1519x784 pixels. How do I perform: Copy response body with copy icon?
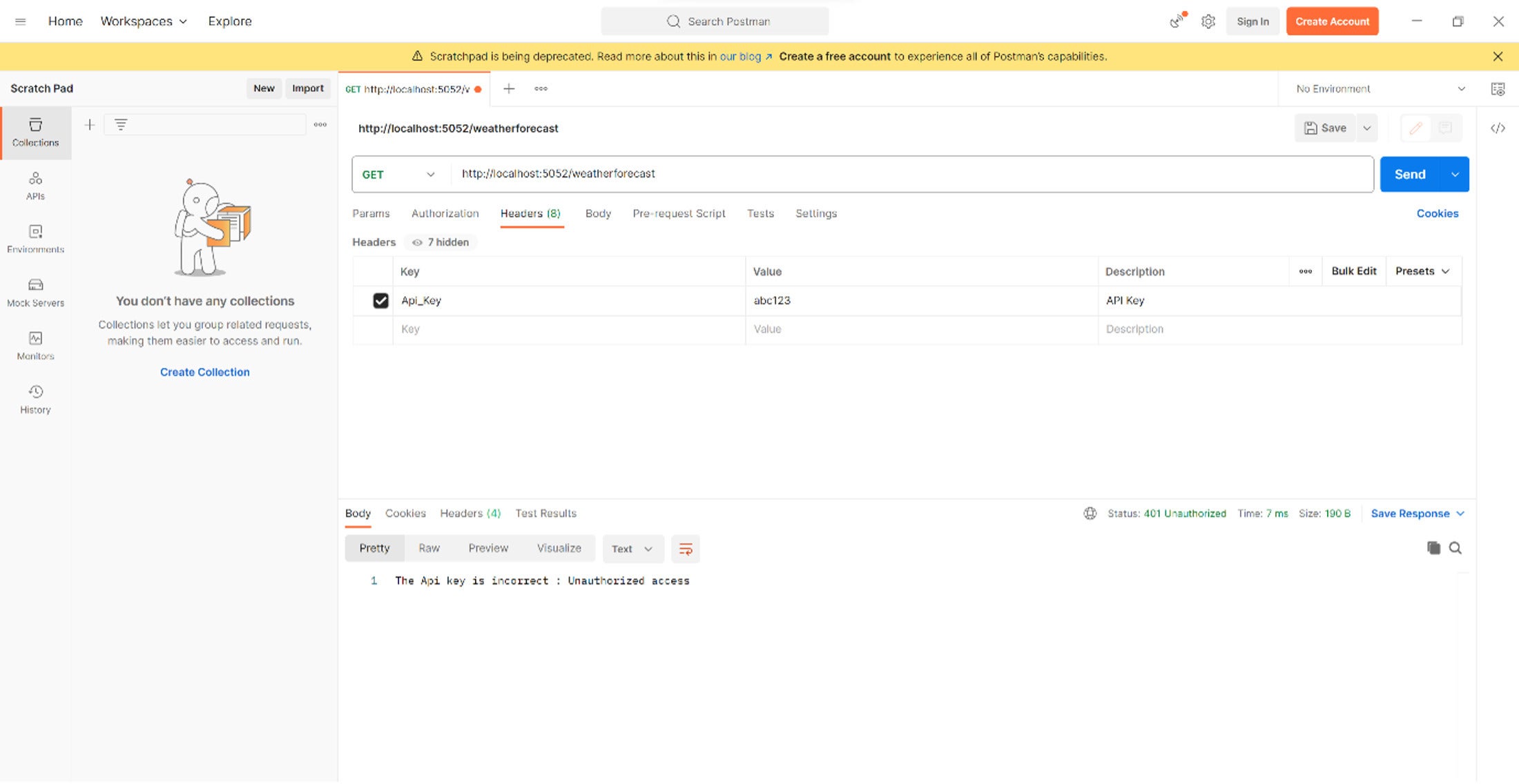[x=1434, y=548]
